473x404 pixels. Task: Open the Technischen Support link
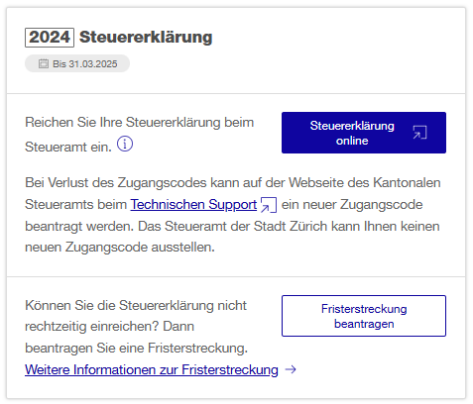[194, 204]
